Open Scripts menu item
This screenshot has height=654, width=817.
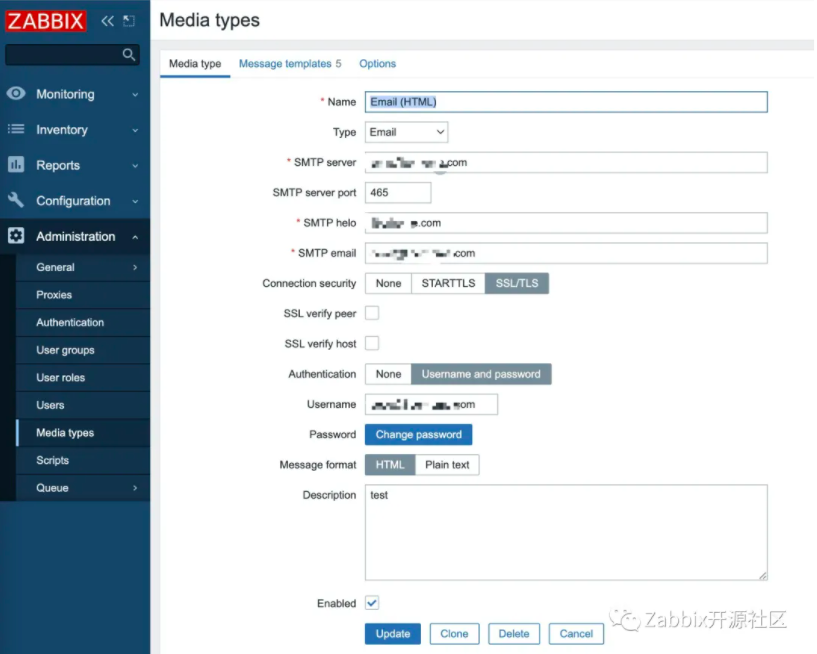83,460
